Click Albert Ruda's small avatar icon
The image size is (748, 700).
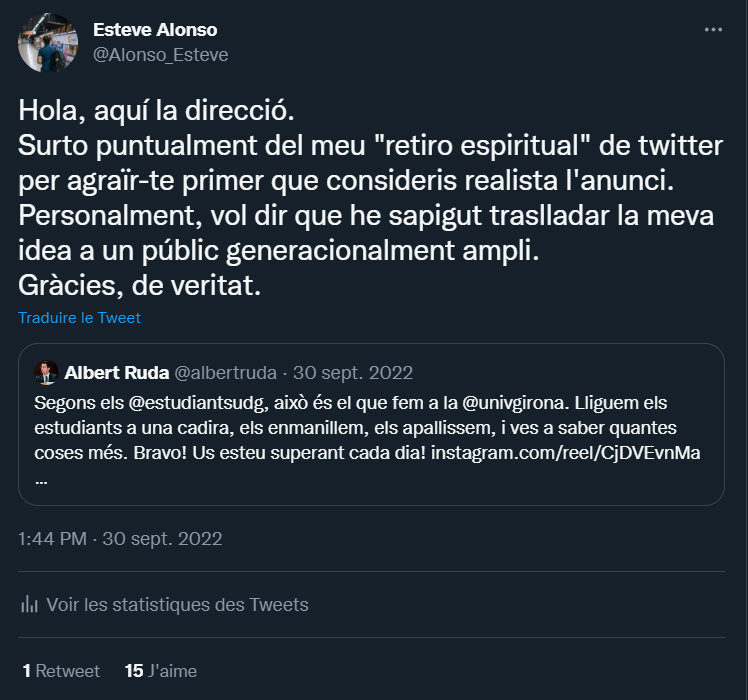(46, 373)
